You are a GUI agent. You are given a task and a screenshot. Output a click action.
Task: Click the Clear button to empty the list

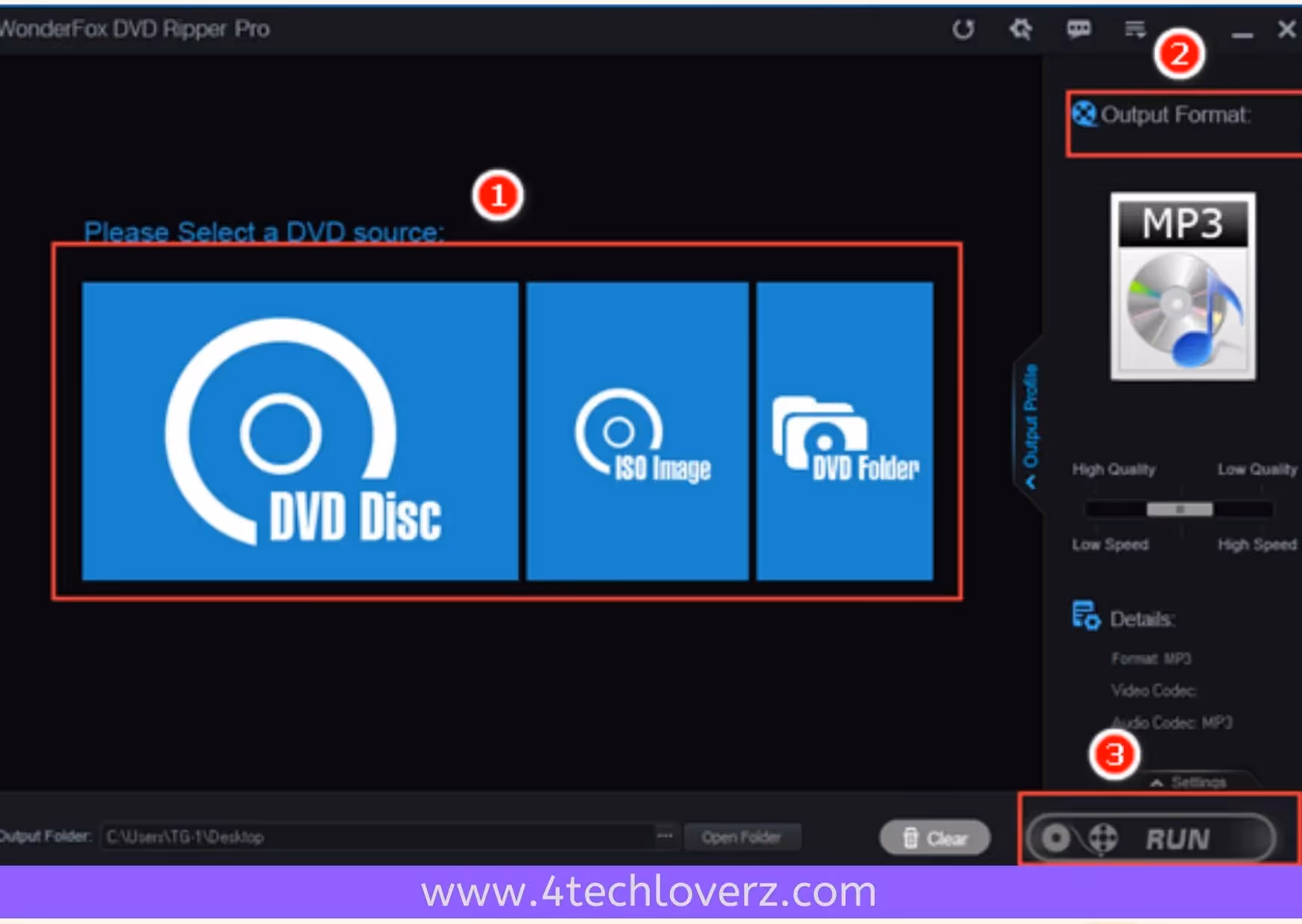point(934,837)
